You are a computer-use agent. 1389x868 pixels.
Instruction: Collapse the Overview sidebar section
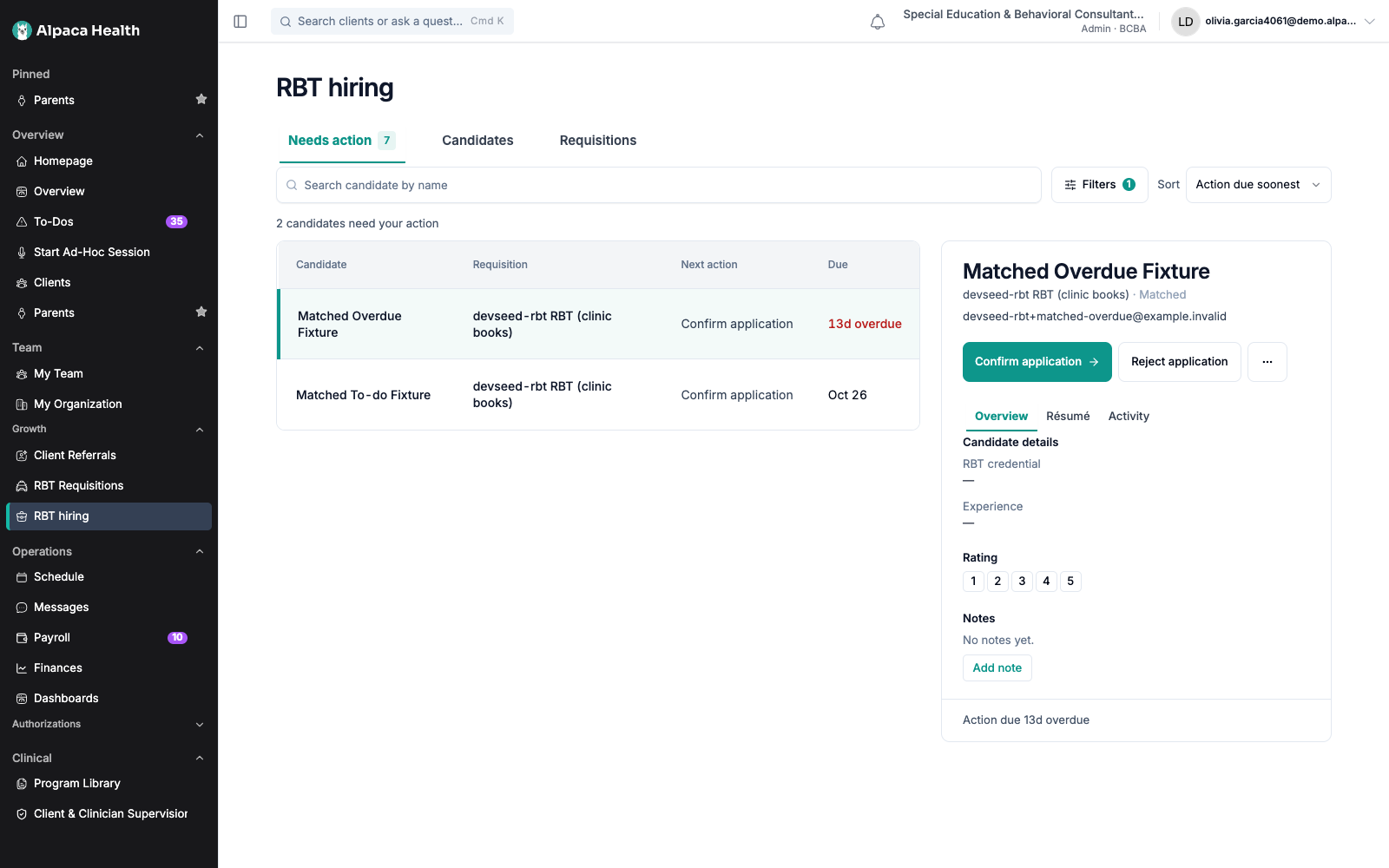click(200, 135)
